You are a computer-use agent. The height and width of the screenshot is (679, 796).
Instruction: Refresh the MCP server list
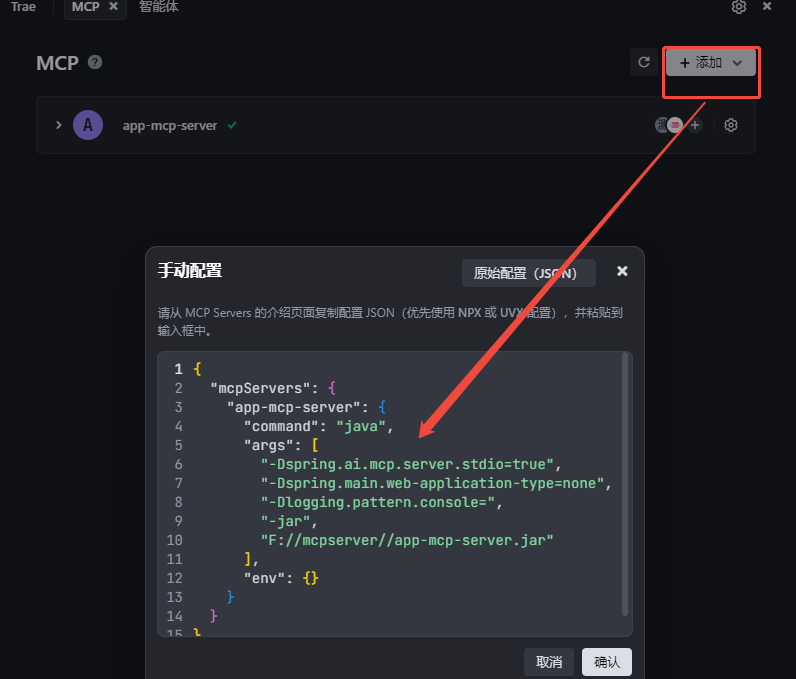click(644, 62)
